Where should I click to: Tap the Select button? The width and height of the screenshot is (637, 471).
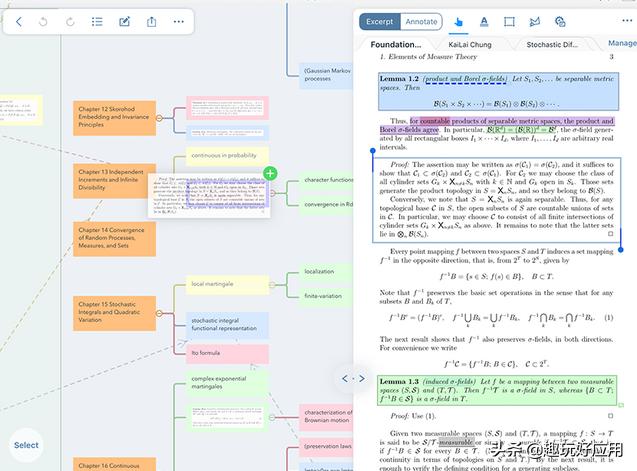click(26, 445)
